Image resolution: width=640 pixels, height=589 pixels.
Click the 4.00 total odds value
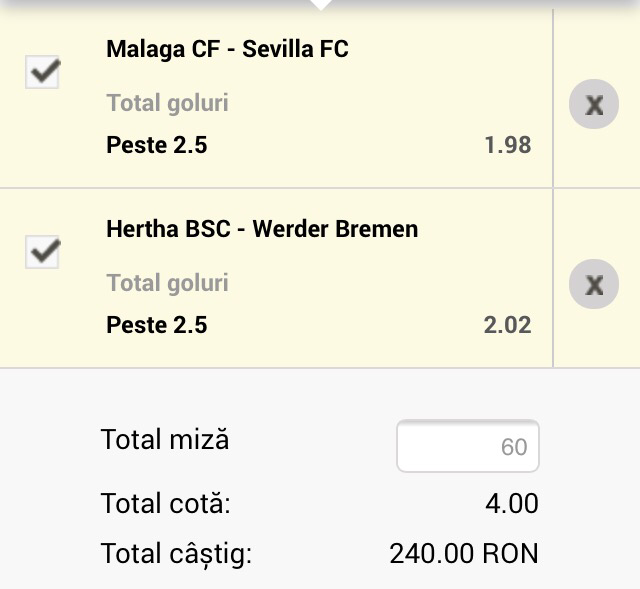pos(511,503)
